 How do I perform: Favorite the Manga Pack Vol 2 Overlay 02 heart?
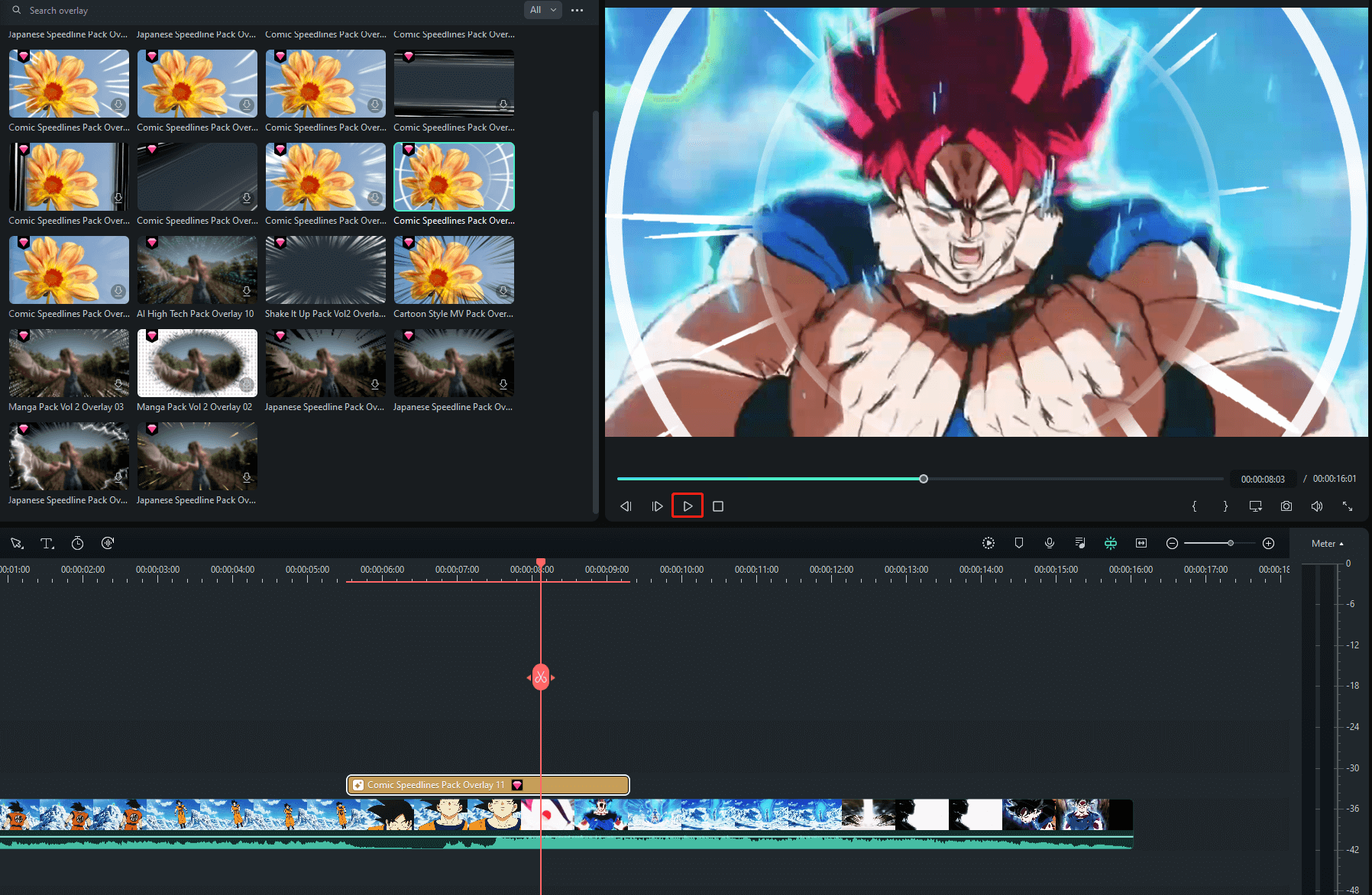pyautogui.click(x=153, y=335)
